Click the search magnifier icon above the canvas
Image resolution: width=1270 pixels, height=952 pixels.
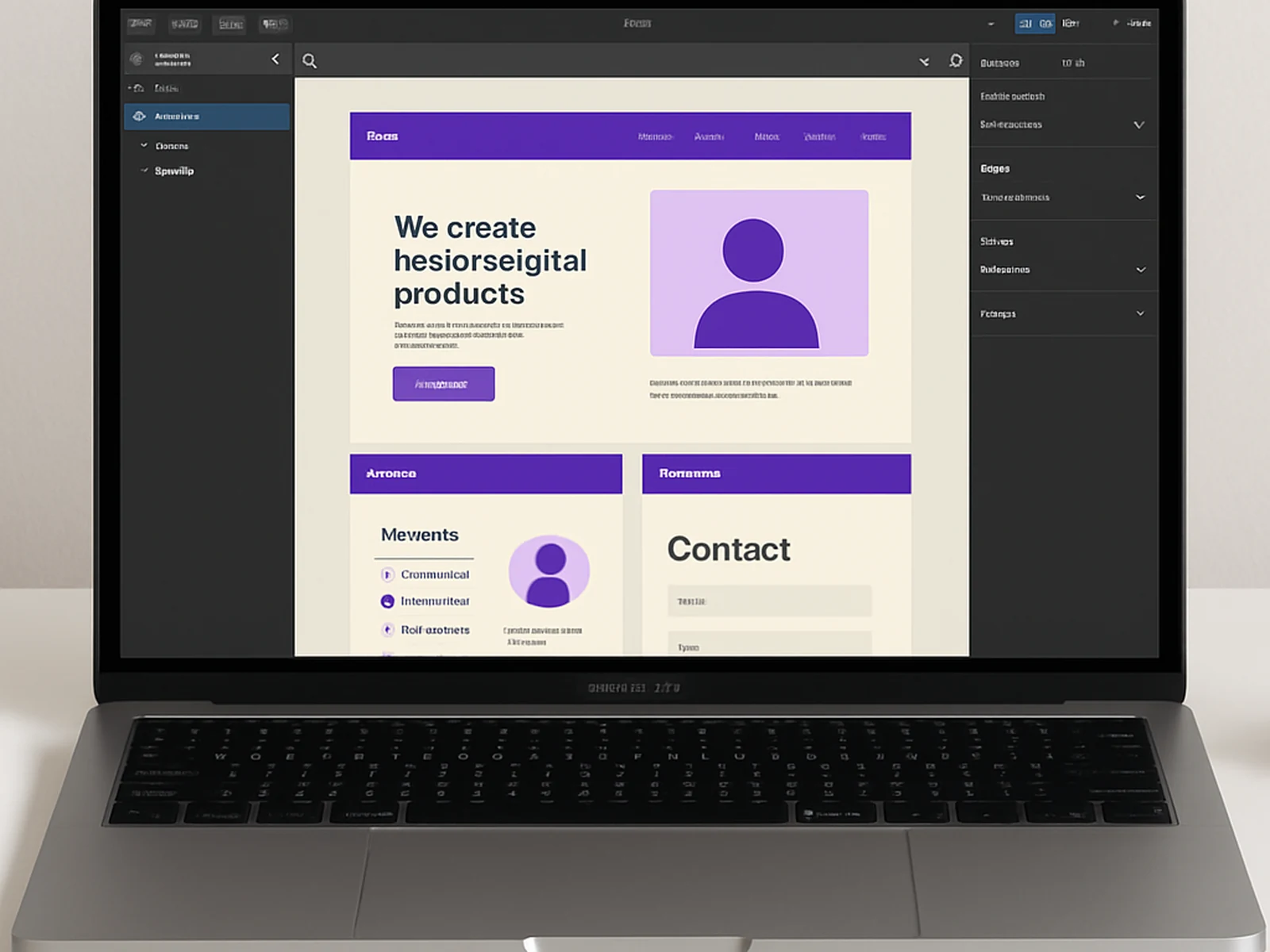(x=310, y=59)
